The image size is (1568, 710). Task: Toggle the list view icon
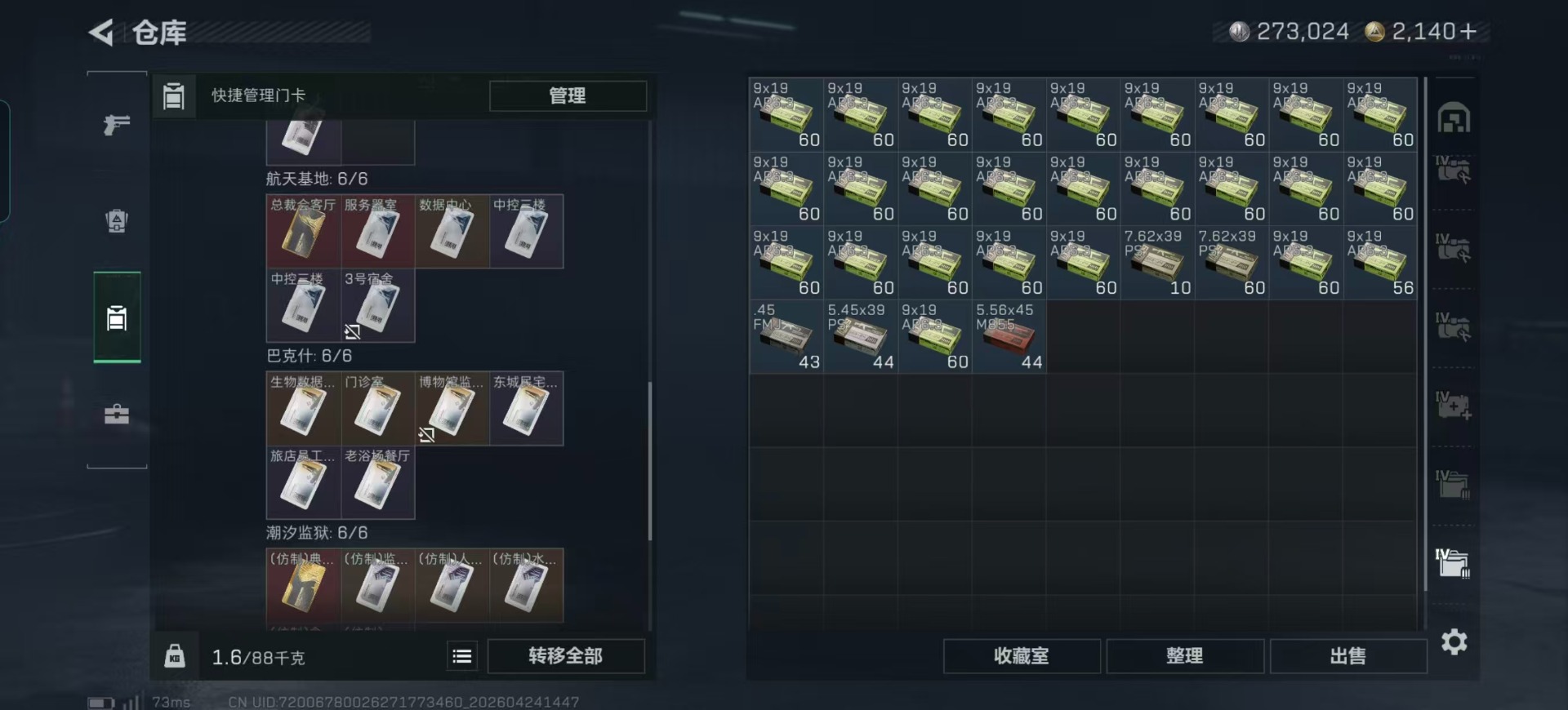tap(462, 656)
